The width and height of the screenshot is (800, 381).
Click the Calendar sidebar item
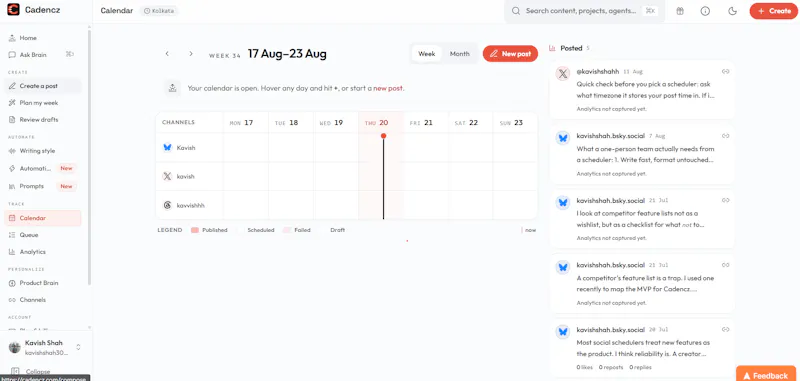[42, 218]
